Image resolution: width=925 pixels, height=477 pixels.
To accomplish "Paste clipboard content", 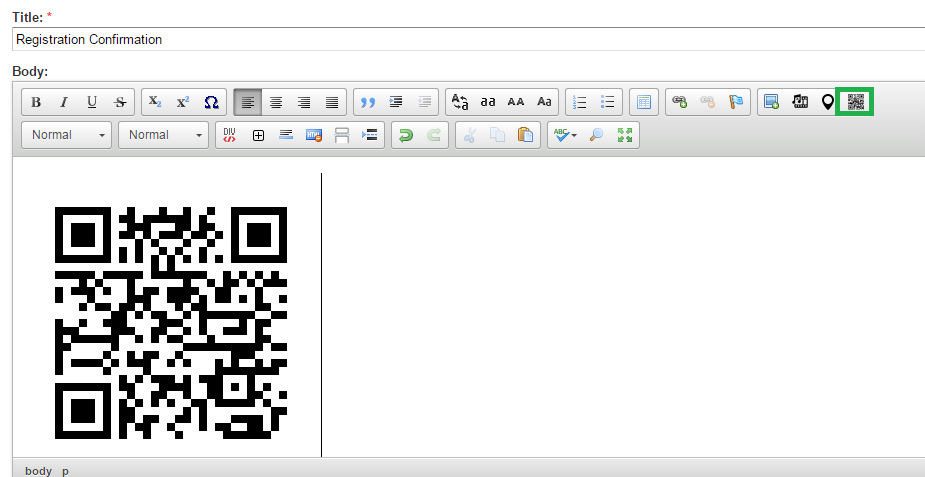I will coord(526,135).
